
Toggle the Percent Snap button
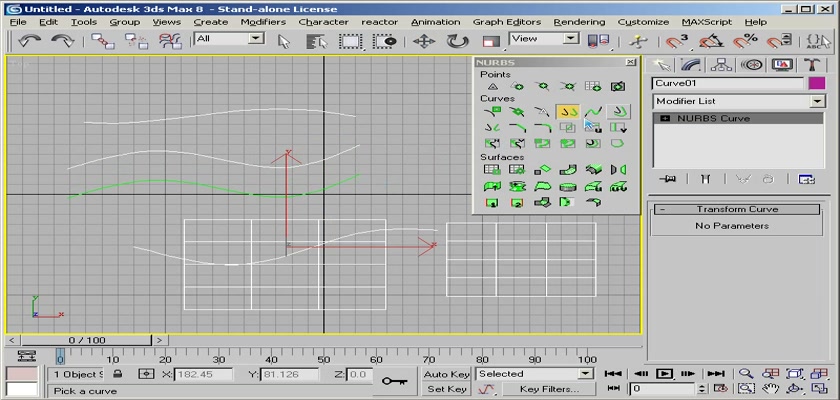745,41
